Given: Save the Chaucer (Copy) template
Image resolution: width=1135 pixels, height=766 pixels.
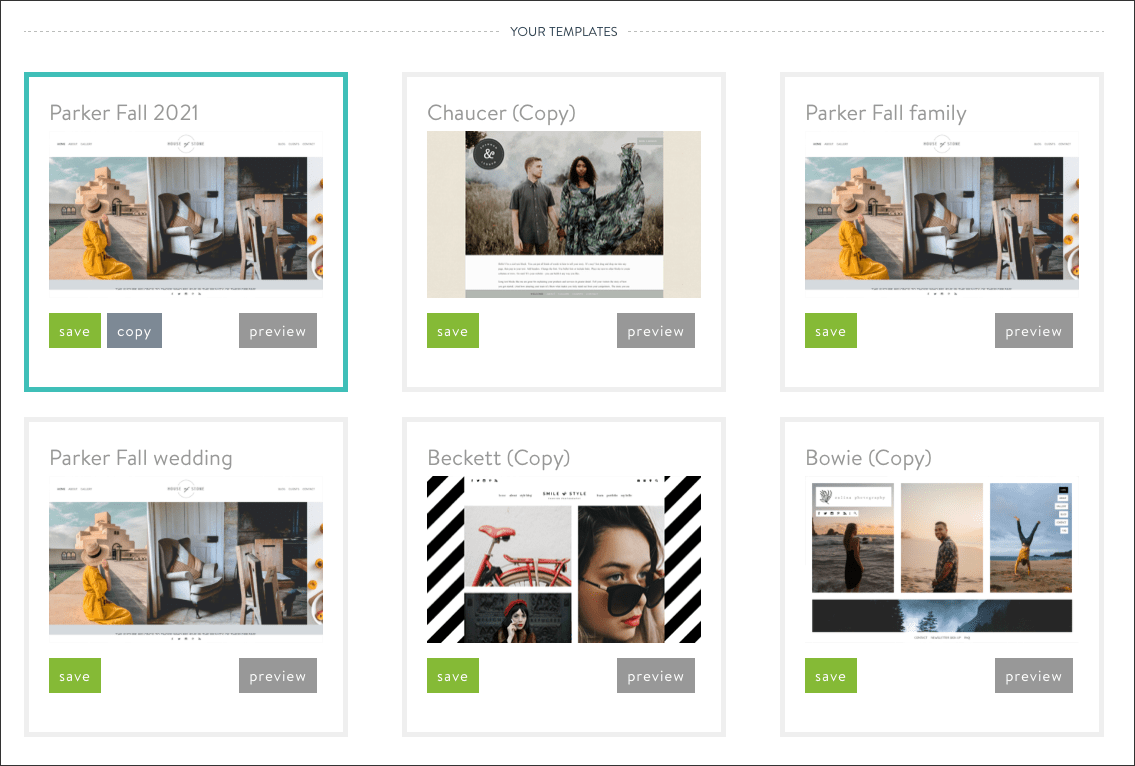Looking at the screenshot, I should pyautogui.click(x=452, y=330).
